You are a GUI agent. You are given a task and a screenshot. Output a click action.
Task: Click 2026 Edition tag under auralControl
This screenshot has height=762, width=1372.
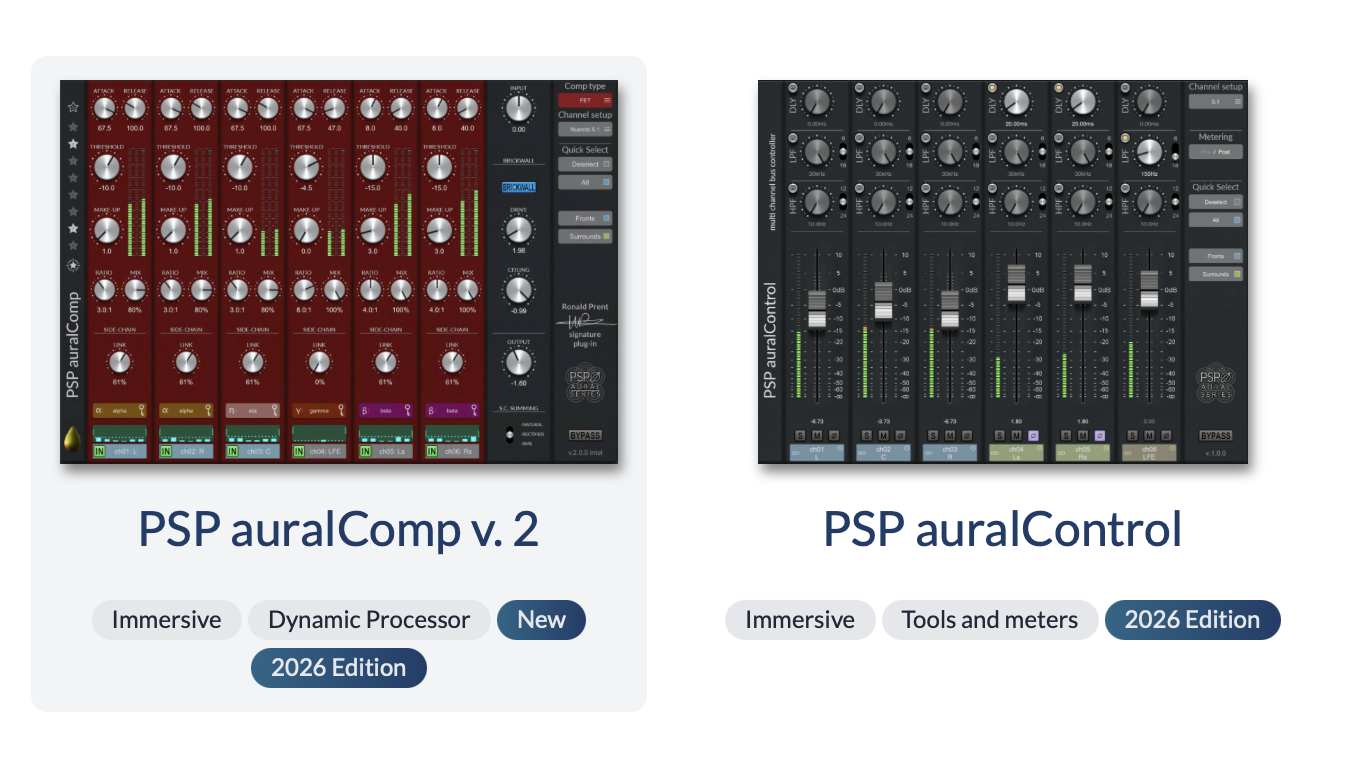pyautogui.click(x=1192, y=620)
